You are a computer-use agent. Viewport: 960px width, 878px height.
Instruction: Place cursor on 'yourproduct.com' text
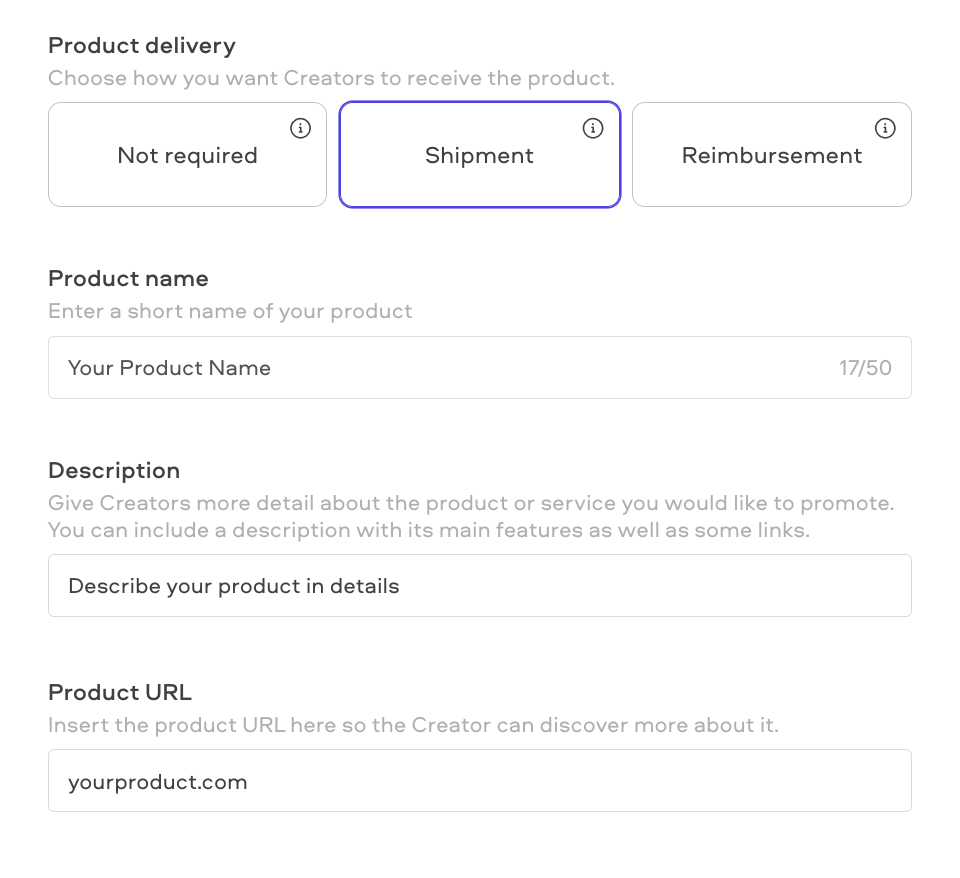[x=158, y=782]
